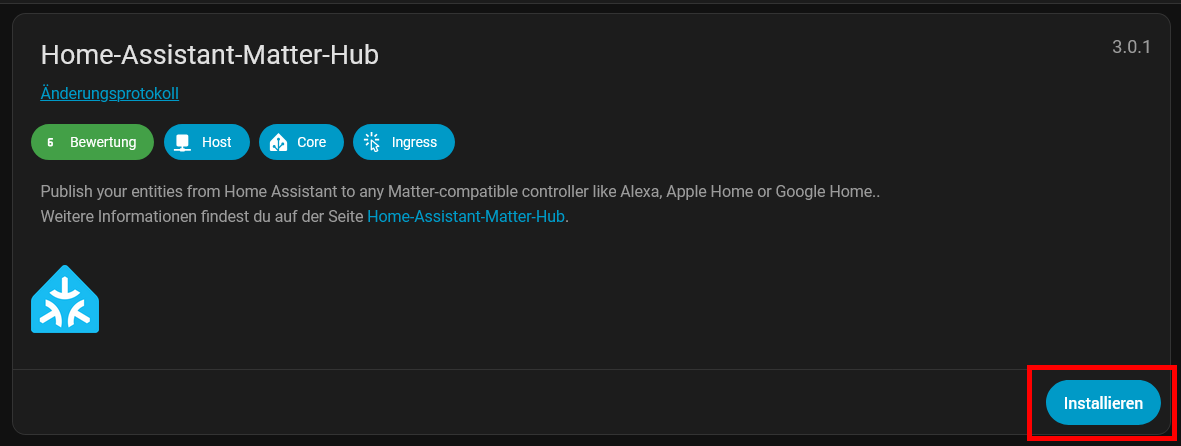This screenshot has width=1181, height=446.
Task: Click the Core chip's Home Assistant icon
Action: tap(278, 142)
